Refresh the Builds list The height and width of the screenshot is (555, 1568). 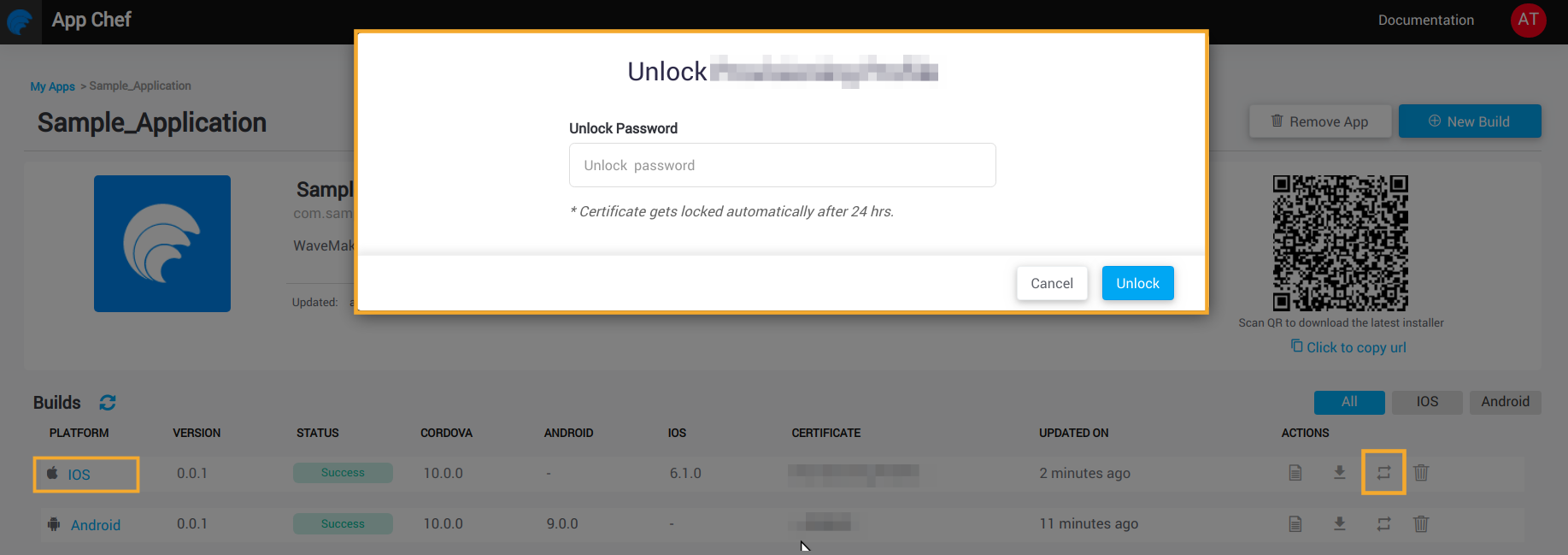[x=106, y=402]
